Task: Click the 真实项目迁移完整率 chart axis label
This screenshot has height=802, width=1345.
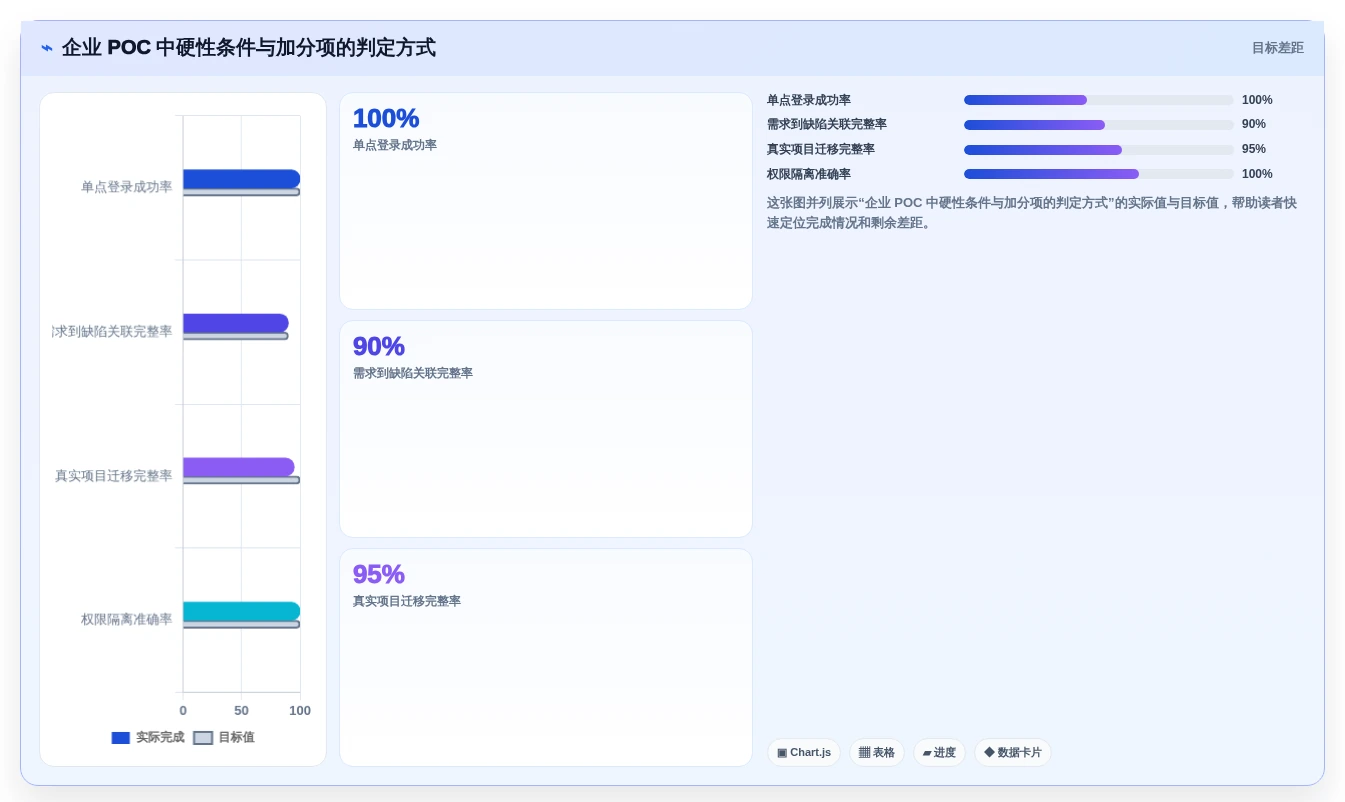Action: (x=114, y=476)
